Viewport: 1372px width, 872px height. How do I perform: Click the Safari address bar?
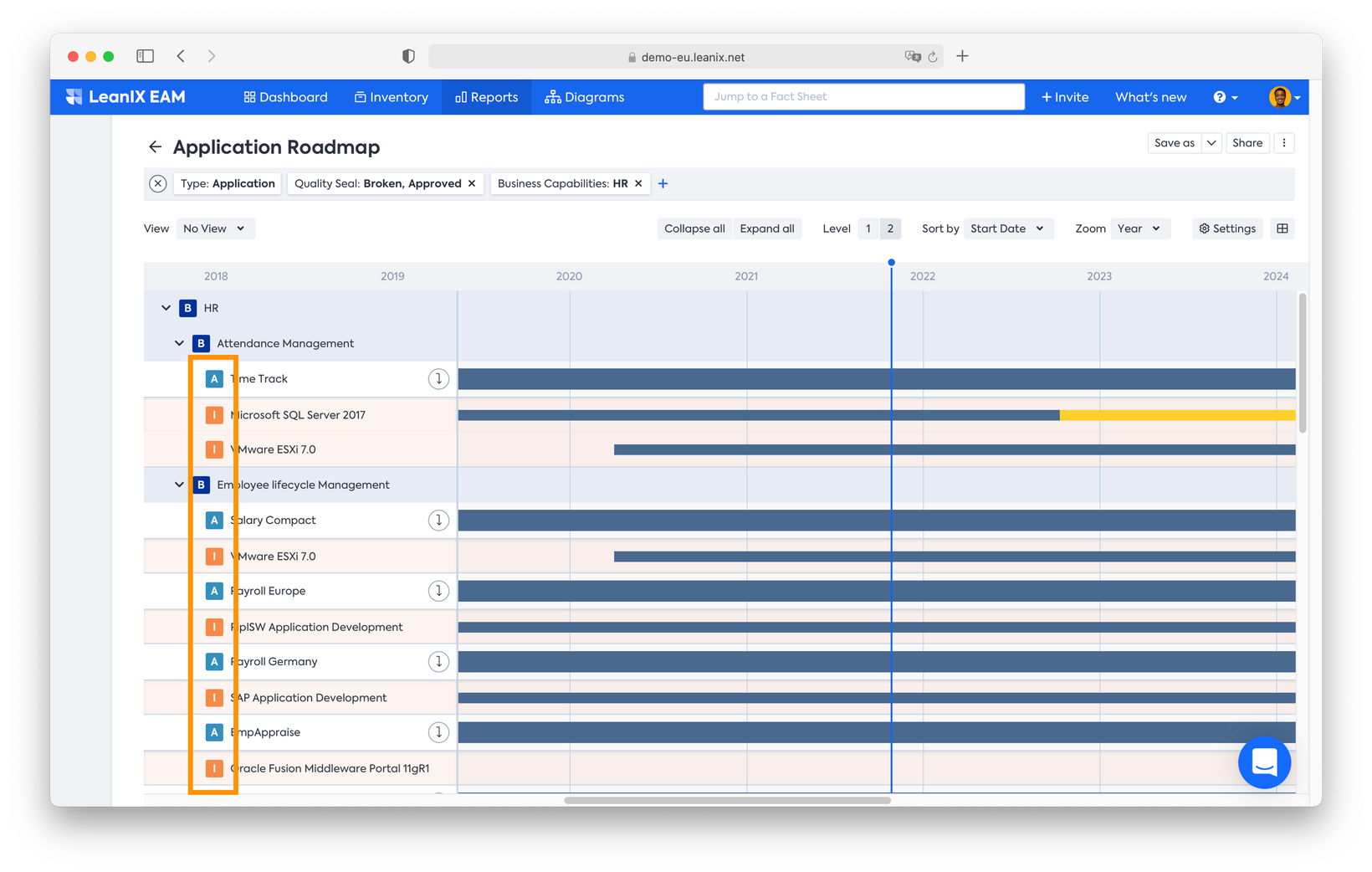[x=686, y=57]
